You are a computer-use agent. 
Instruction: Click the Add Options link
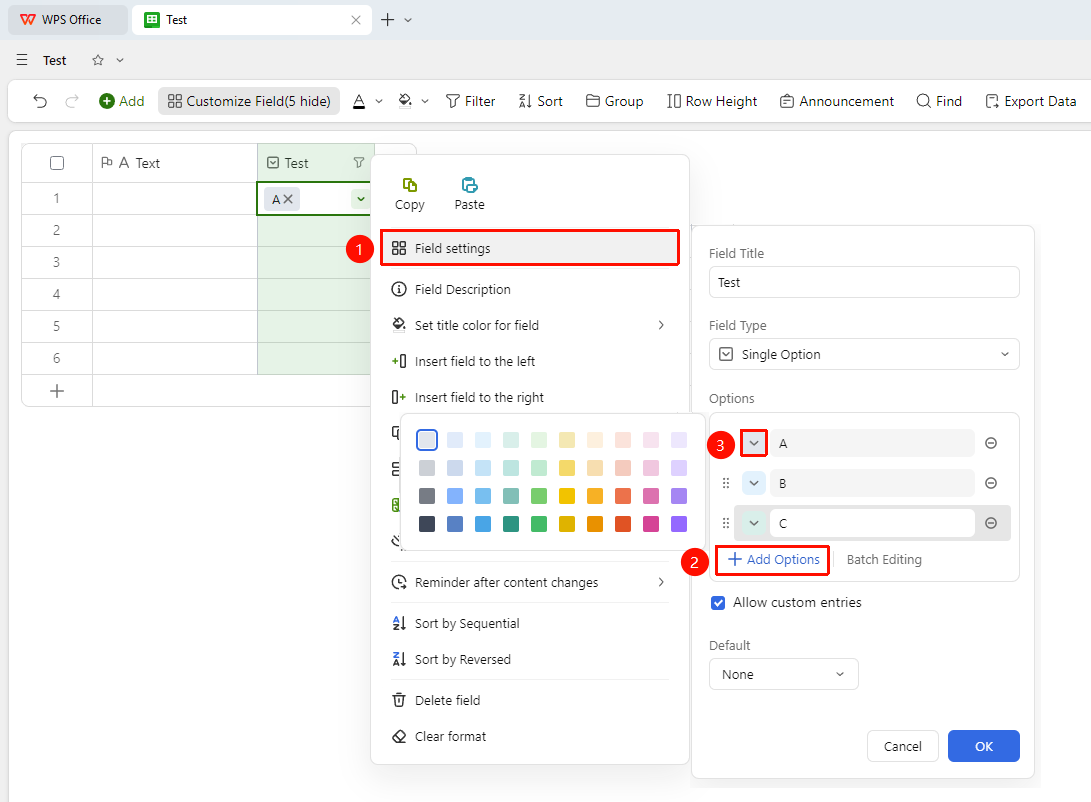pyautogui.click(x=773, y=560)
